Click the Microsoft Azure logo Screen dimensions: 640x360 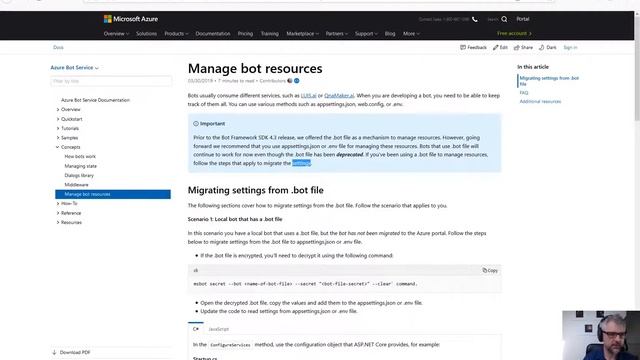pyautogui.click(x=131, y=19)
